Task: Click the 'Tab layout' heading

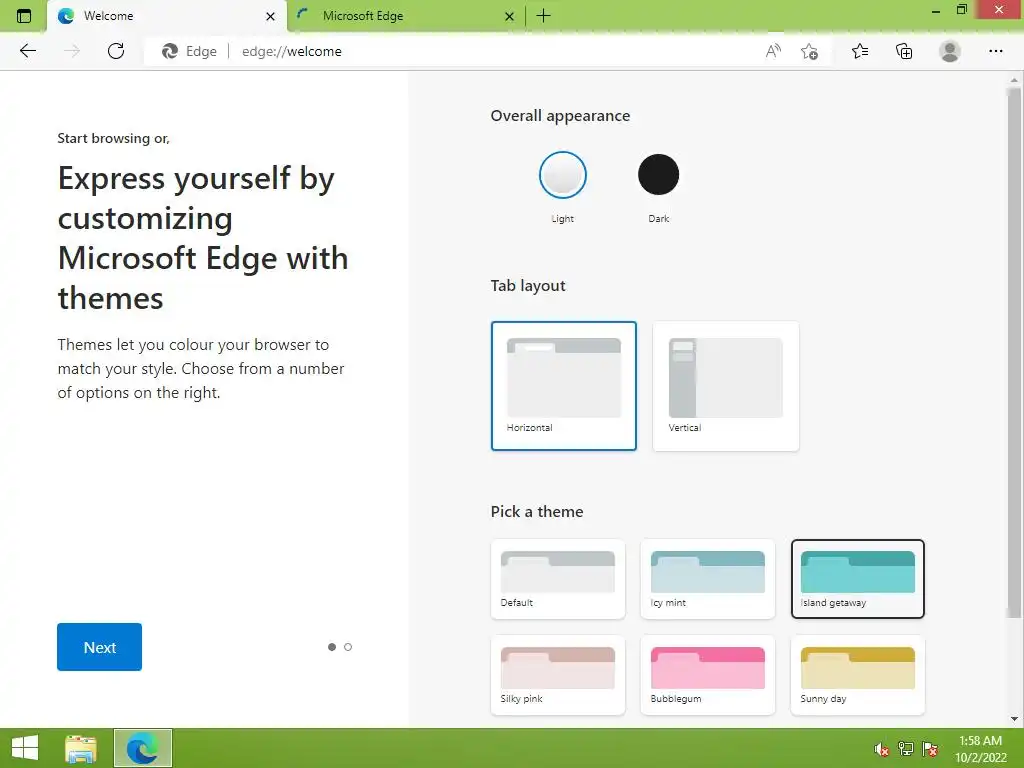Action: pyautogui.click(x=528, y=285)
